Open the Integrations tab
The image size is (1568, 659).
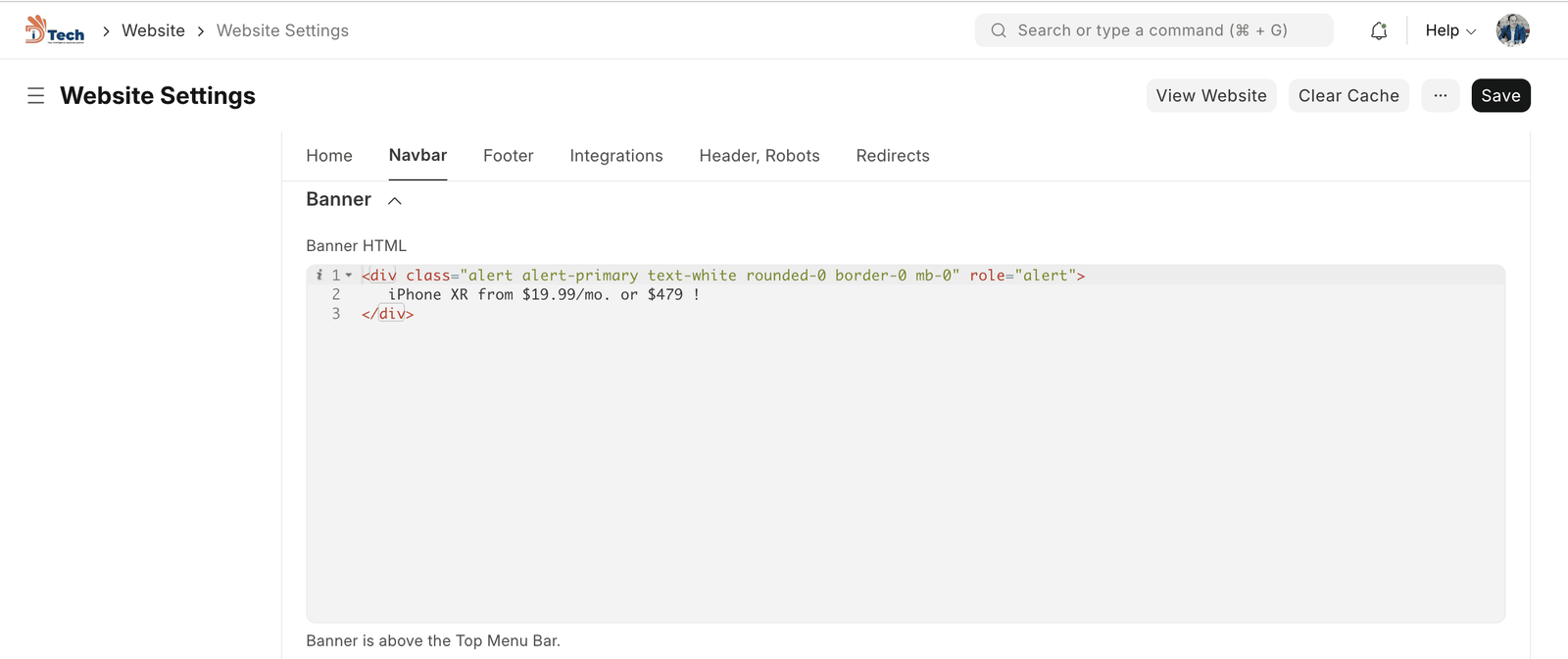click(615, 156)
